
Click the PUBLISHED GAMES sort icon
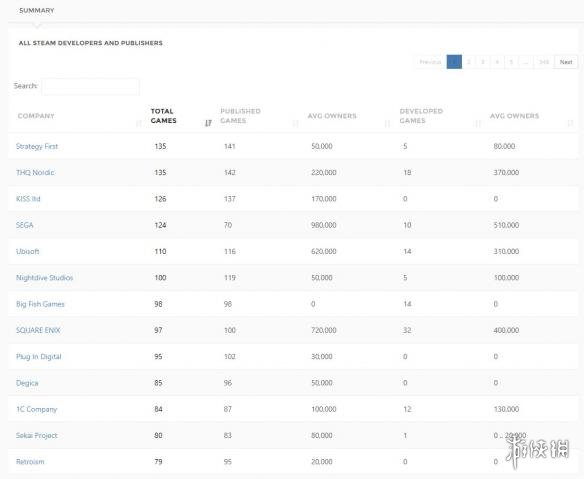click(295, 123)
